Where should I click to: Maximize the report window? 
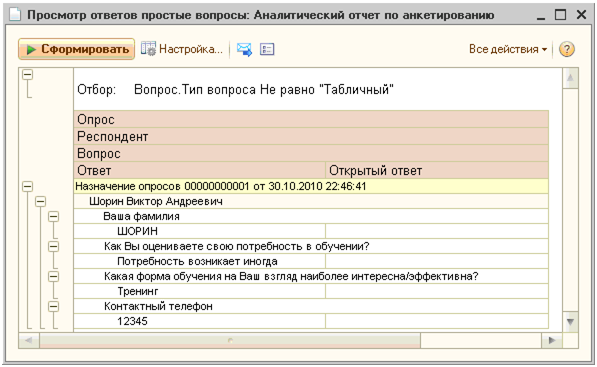pyautogui.click(x=560, y=15)
